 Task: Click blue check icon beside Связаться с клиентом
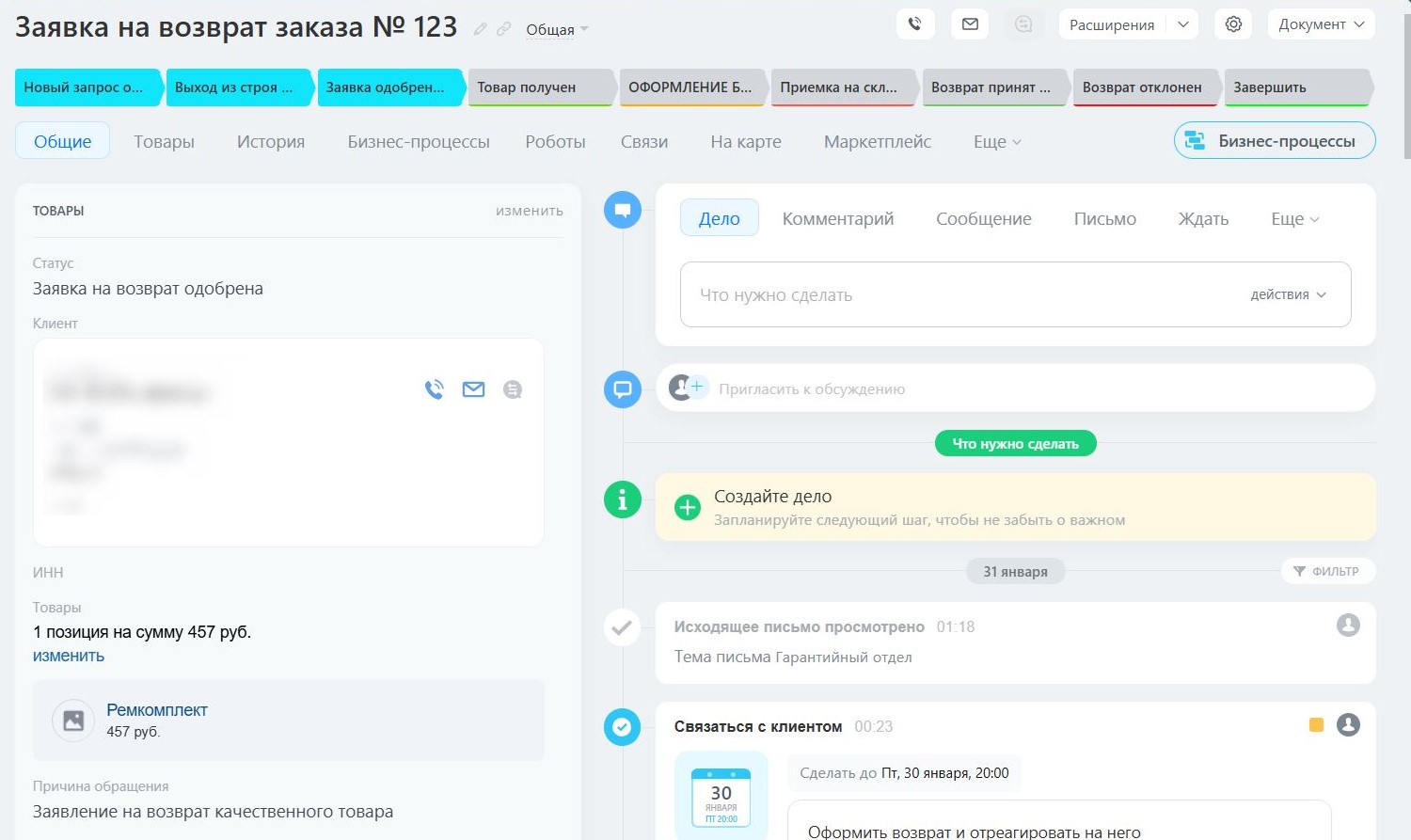[622, 726]
